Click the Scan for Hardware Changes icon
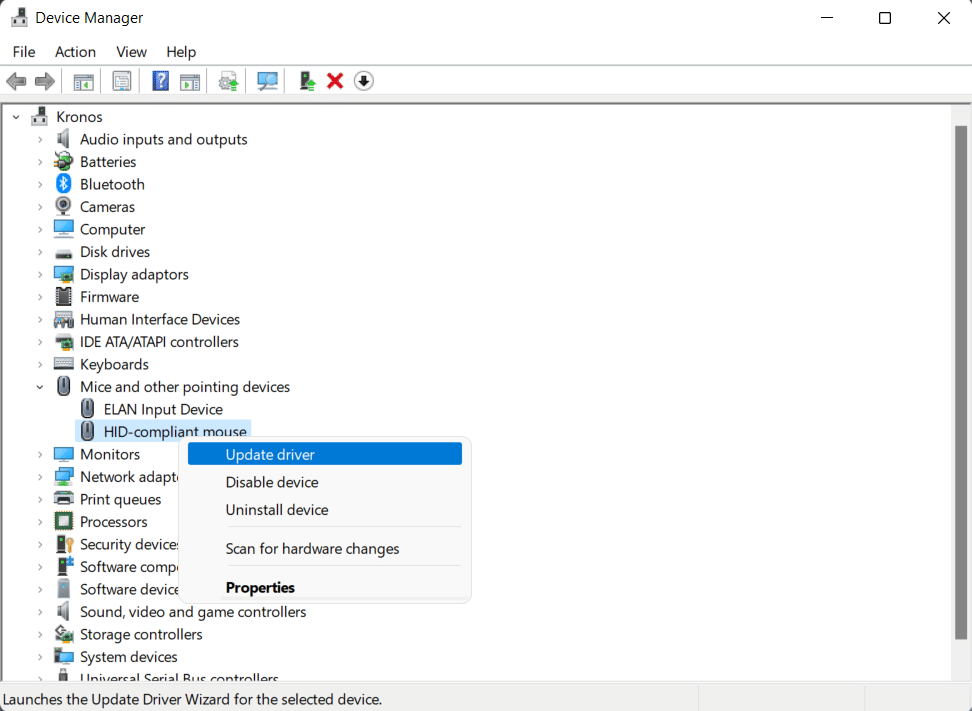 [x=267, y=80]
